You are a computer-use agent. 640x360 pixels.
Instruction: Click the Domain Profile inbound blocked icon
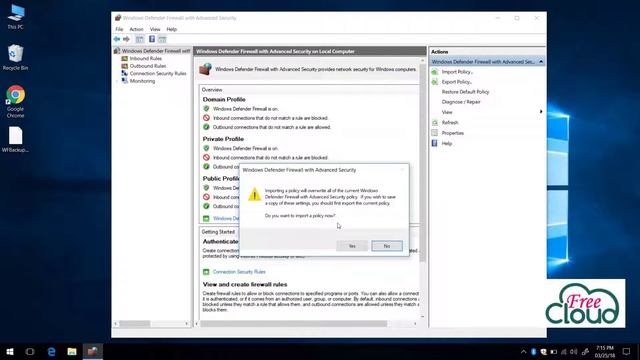click(x=206, y=118)
